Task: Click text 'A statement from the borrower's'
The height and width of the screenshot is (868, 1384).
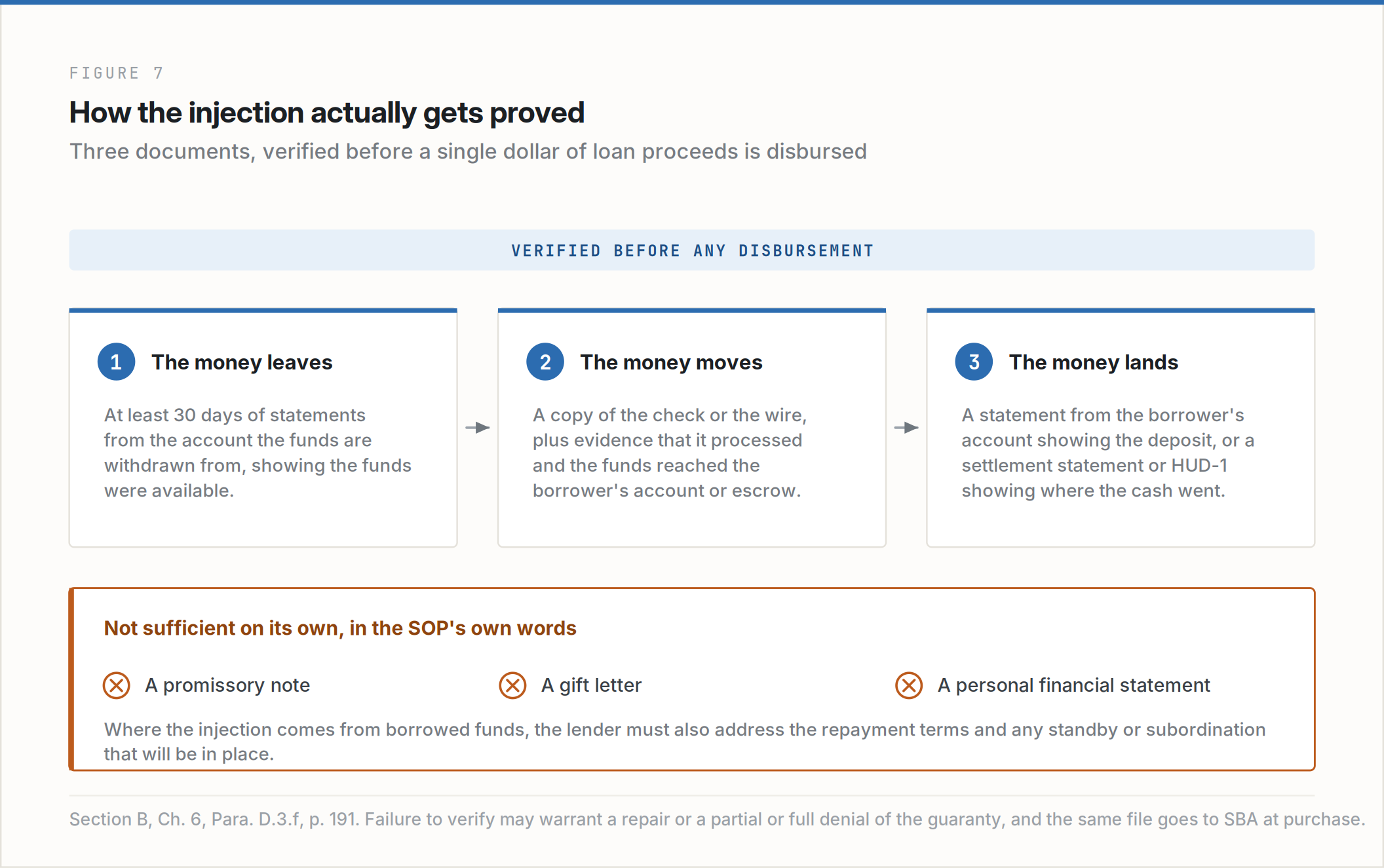Action: pos(1102,415)
